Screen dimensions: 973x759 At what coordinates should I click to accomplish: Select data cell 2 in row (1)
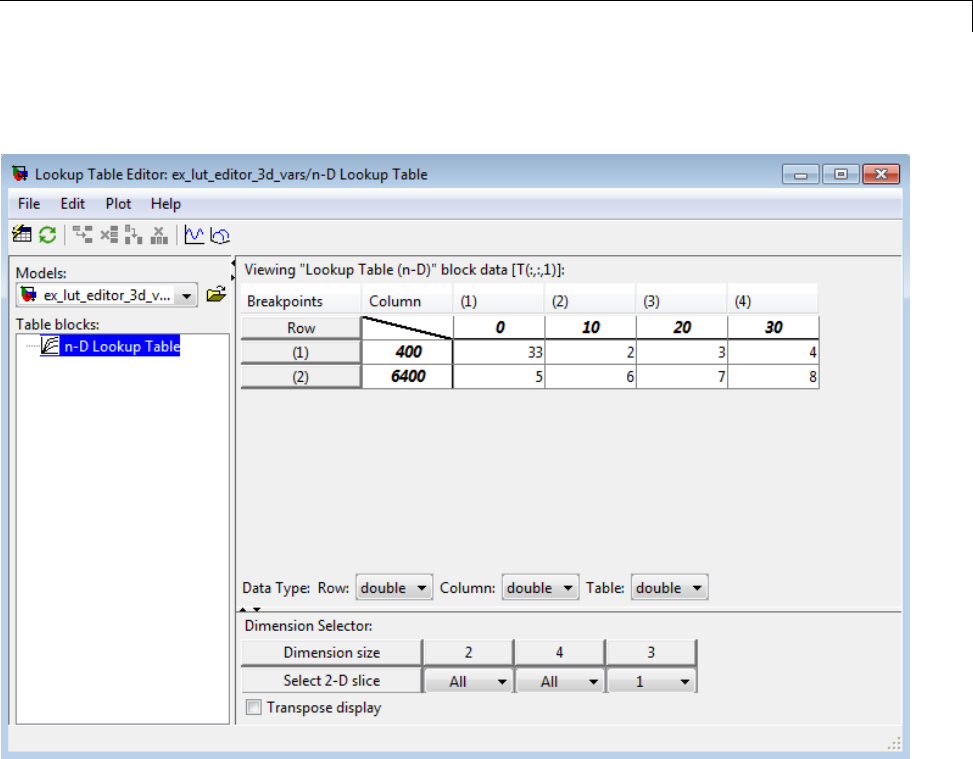(591, 353)
